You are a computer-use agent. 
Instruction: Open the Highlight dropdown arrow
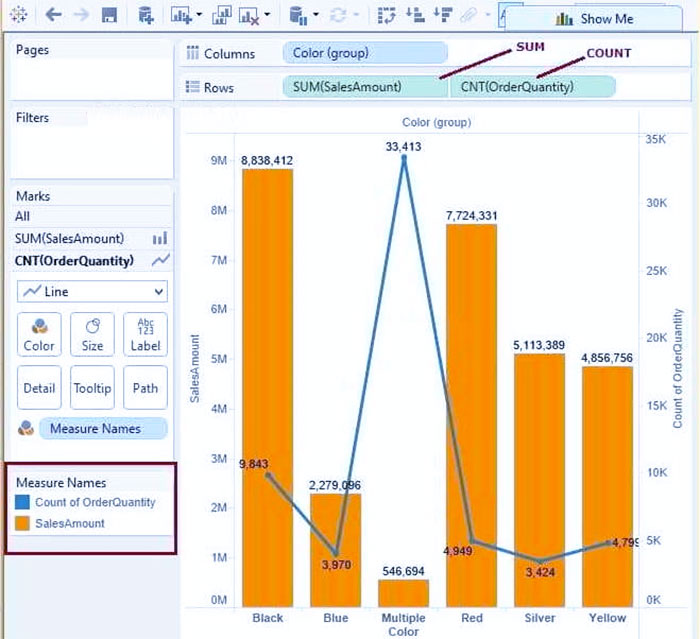tap(488, 15)
